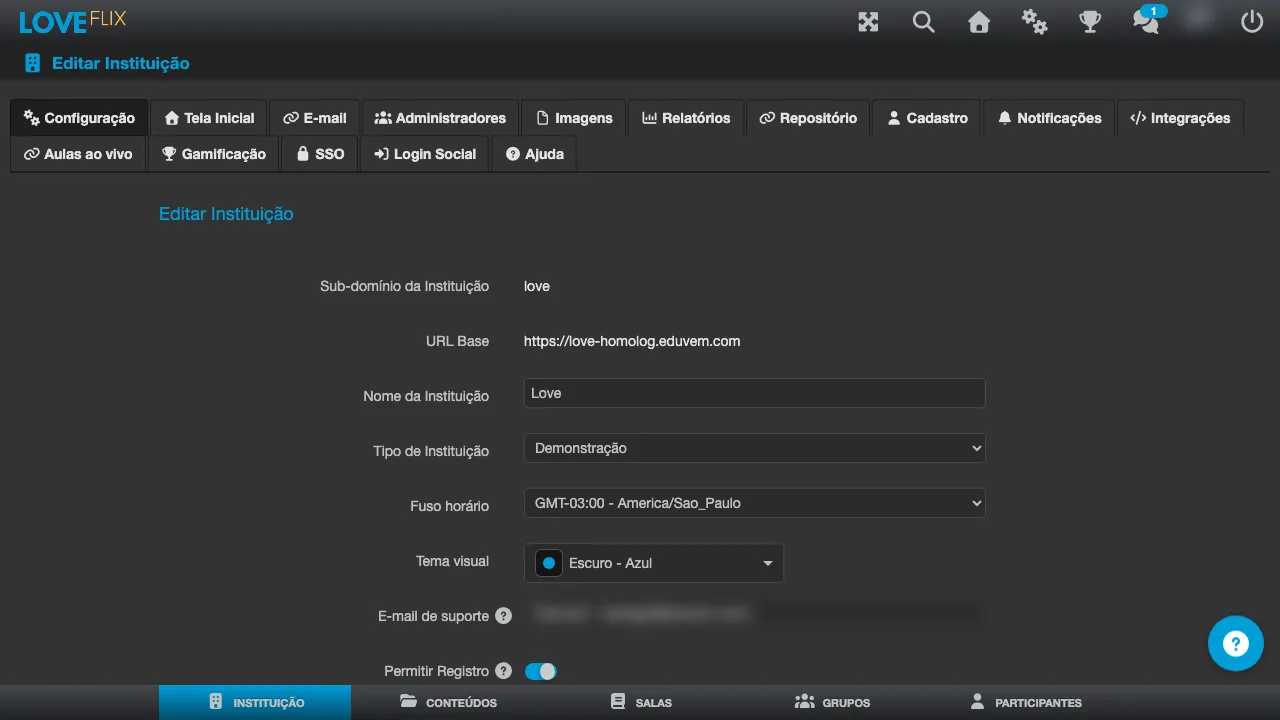
Task: Switch to the Configuração tab
Action: click(80, 118)
